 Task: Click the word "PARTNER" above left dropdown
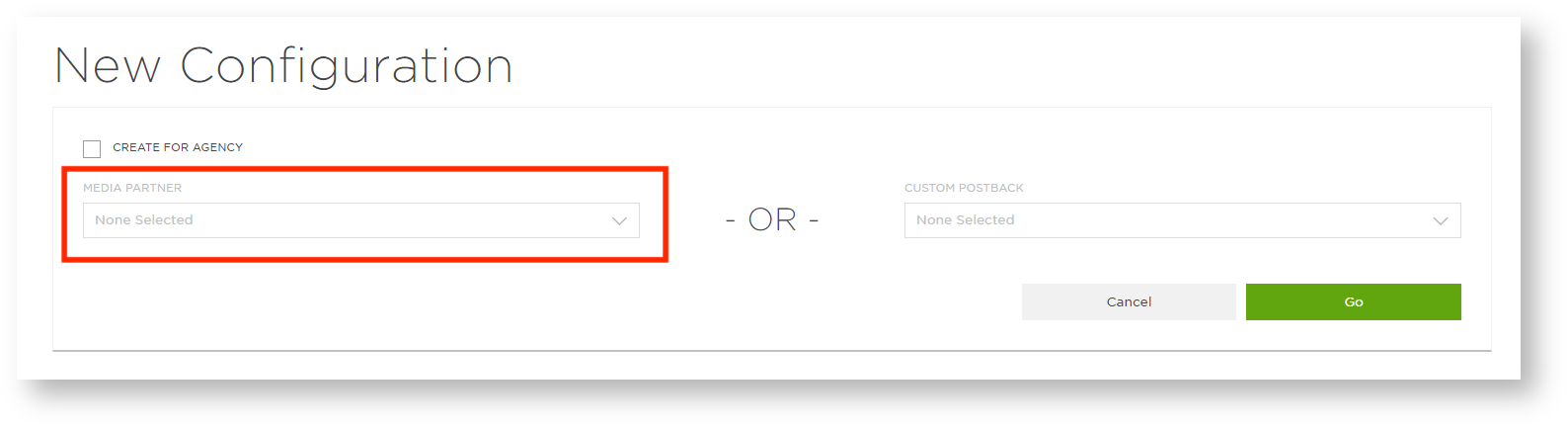(154, 188)
